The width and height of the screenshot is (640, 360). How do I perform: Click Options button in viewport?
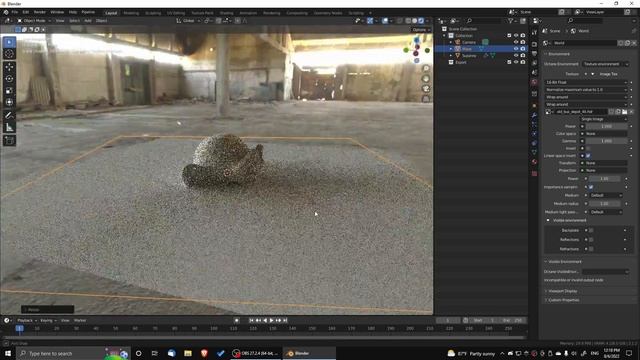pos(421,30)
